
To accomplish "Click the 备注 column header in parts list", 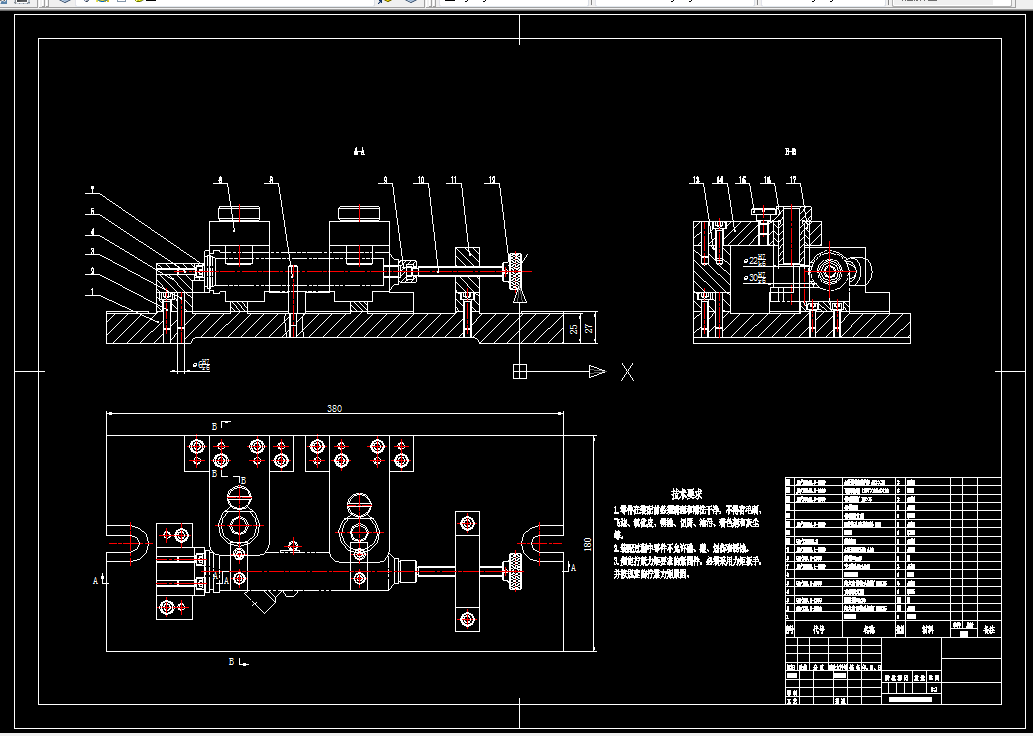I will click(989, 630).
